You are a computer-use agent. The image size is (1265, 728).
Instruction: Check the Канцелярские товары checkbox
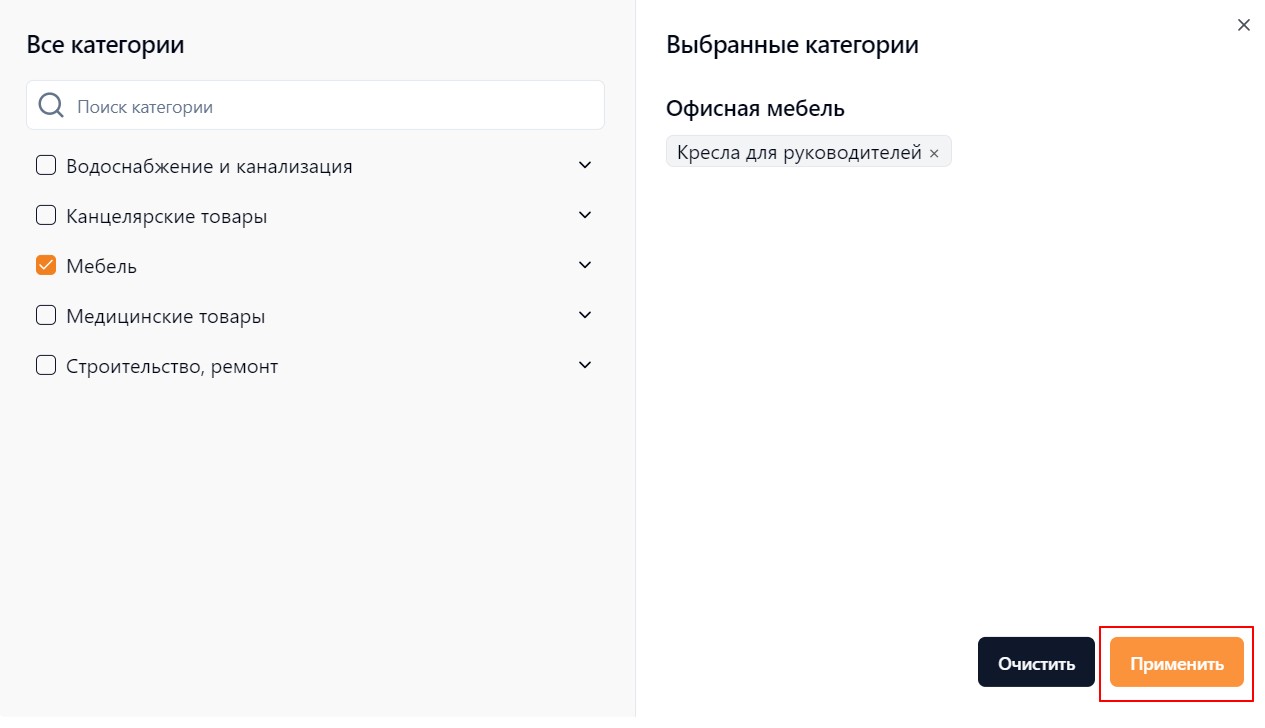[46, 215]
